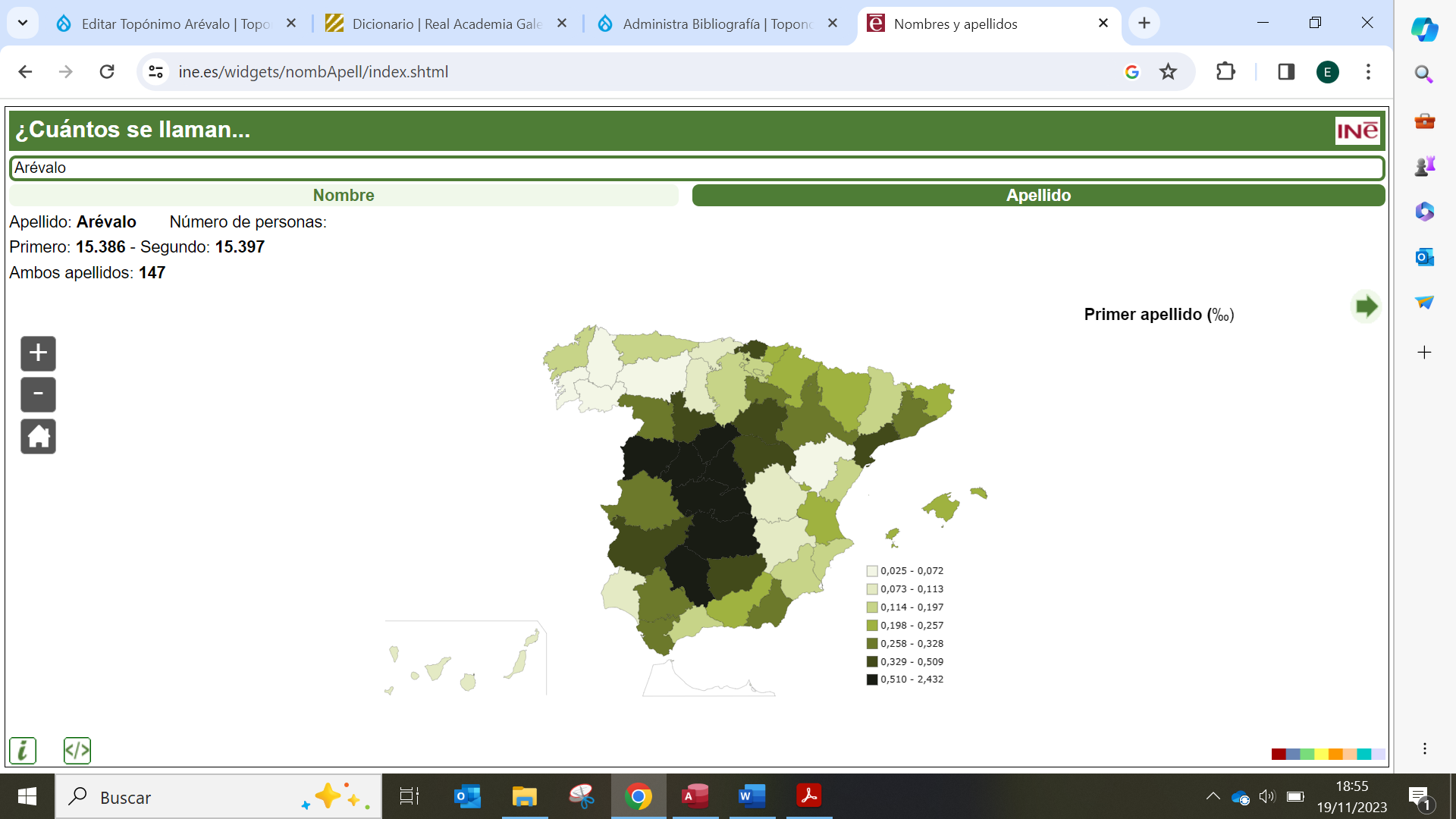Viewport: 1456px width, 819px height.
Task: Click the green next arrow
Action: (1366, 307)
